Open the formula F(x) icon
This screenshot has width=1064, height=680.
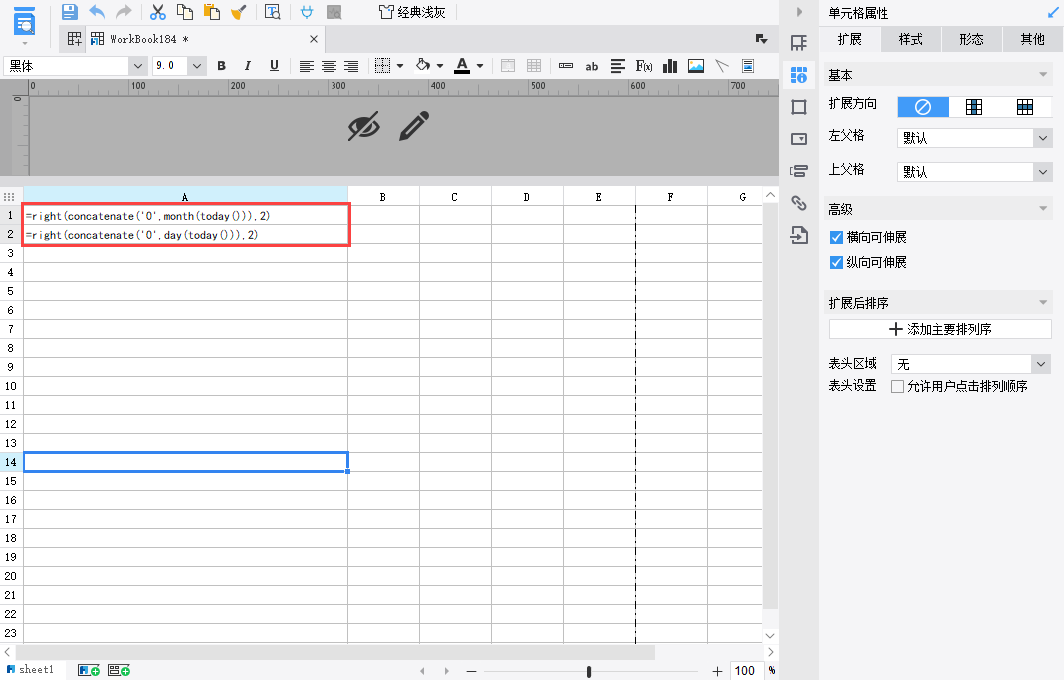pos(644,66)
